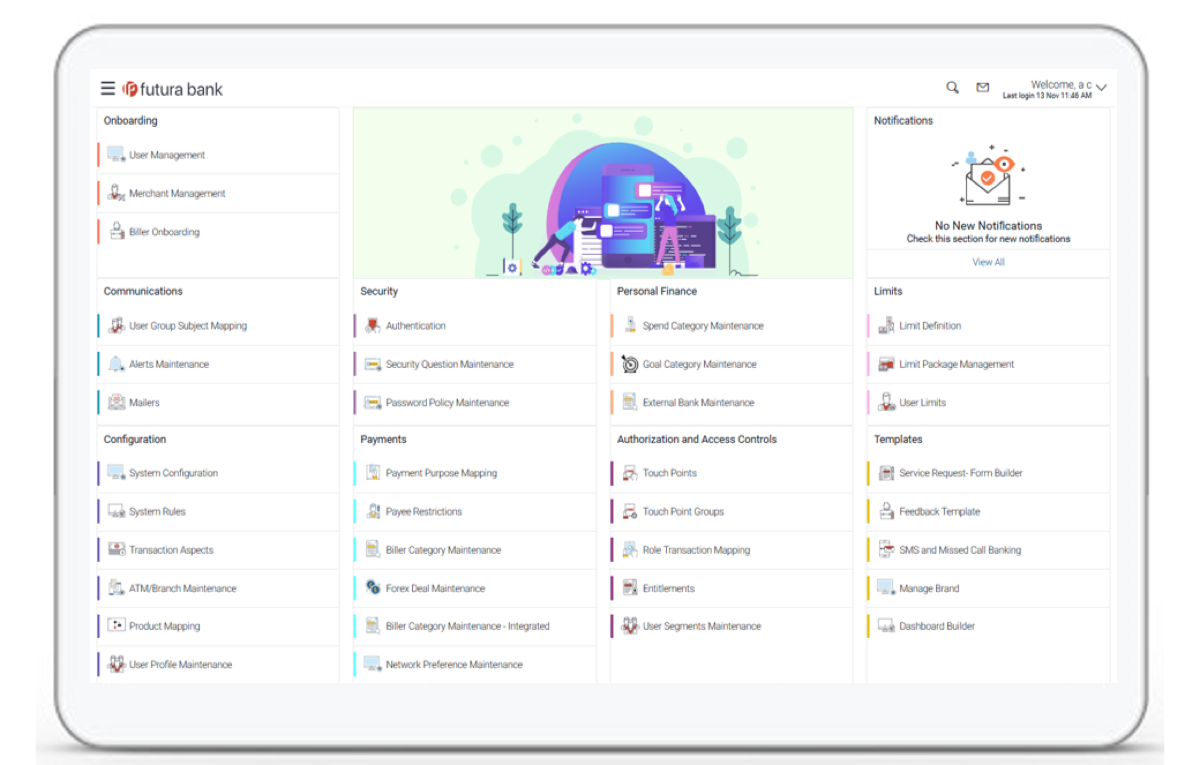Click the Product Mapping icon
Viewport: 1200px width, 765px height.
(x=116, y=626)
